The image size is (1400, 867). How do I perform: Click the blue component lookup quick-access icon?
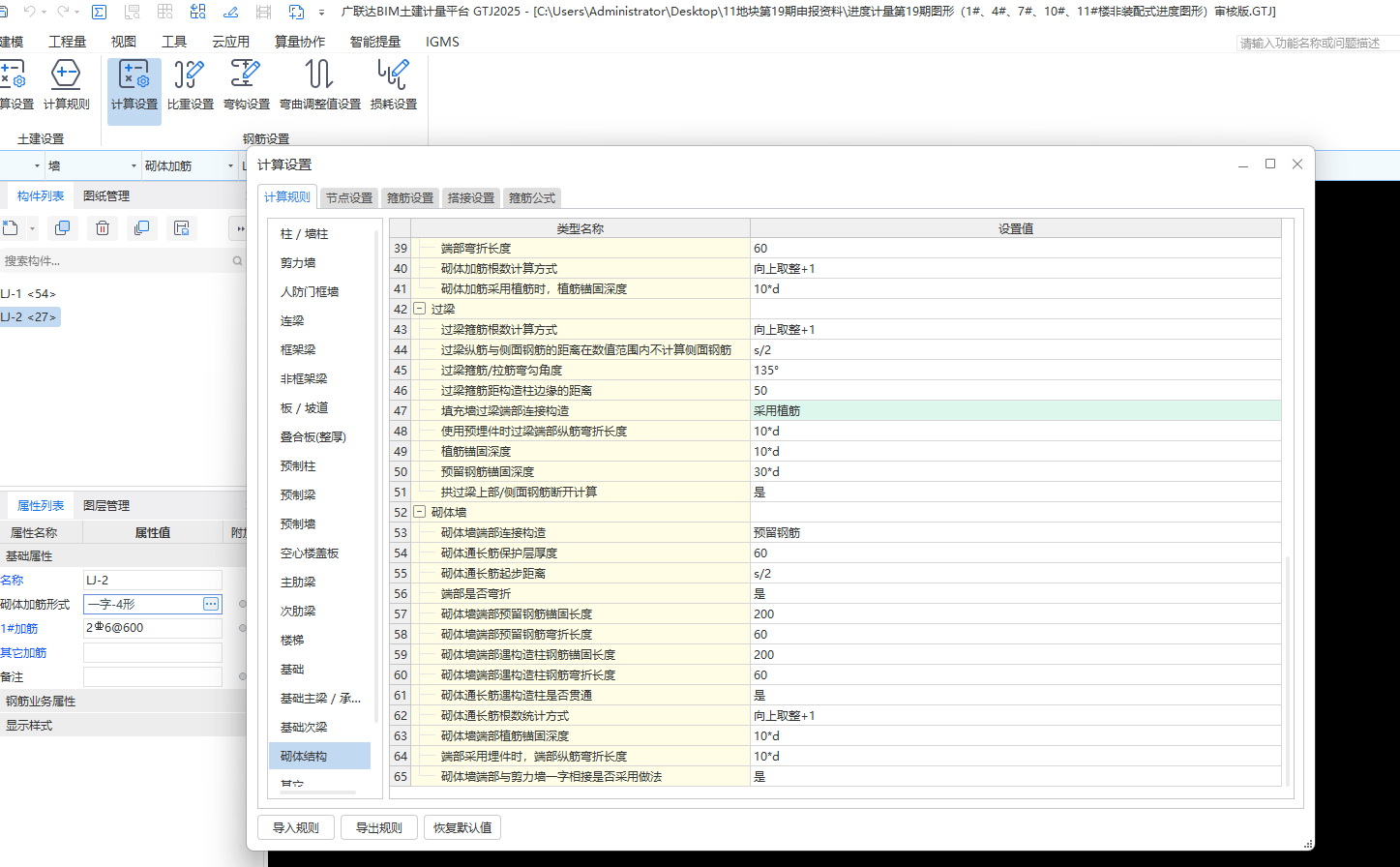coord(198,12)
